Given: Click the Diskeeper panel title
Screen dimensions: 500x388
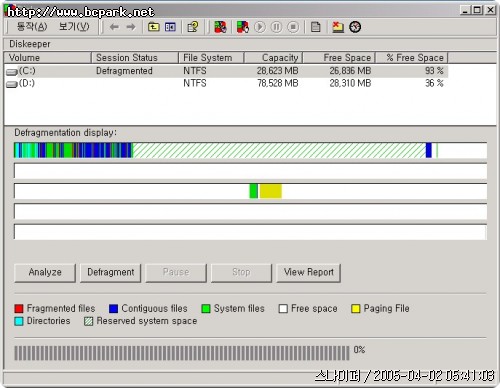Looking at the screenshot, I should (30, 44).
